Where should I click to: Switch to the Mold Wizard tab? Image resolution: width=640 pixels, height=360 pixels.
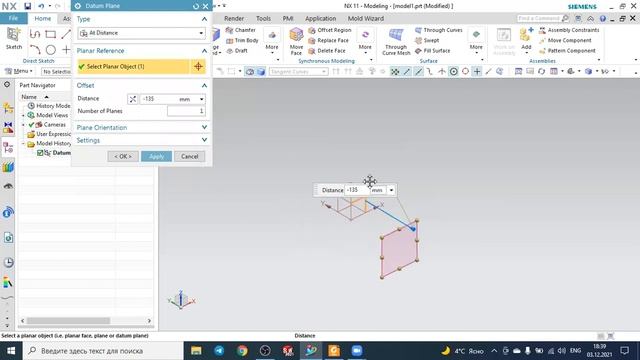coord(366,18)
